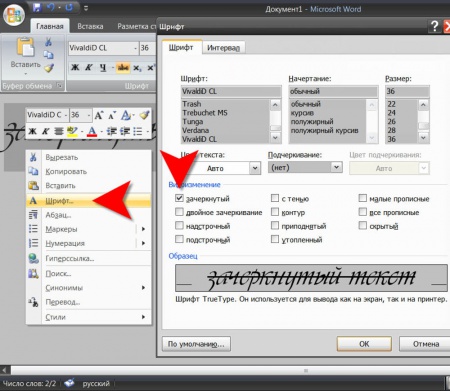This screenshot has width=450, height=391.
Task: Click the Grow Font icon in mini toolbar
Action: click(x=99, y=115)
